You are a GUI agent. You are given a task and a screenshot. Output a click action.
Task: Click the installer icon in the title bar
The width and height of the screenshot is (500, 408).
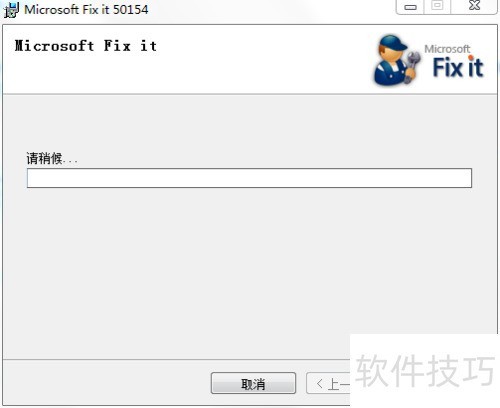tap(11, 9)
